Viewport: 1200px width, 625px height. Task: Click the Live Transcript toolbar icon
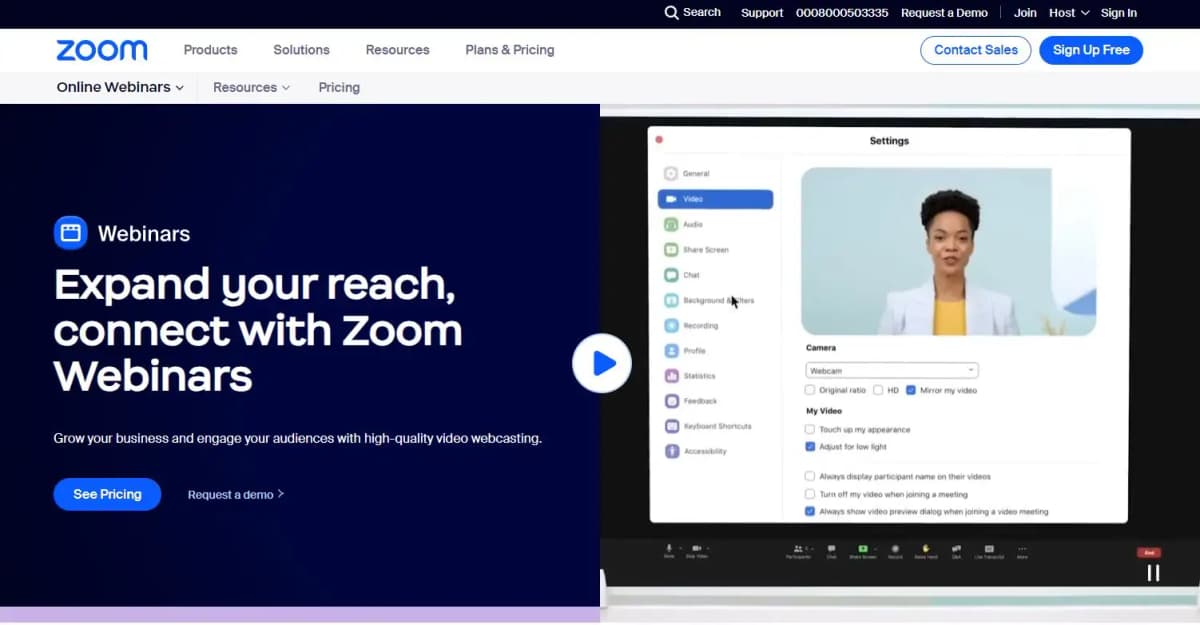pyautogui.click(x=989, y=548)
